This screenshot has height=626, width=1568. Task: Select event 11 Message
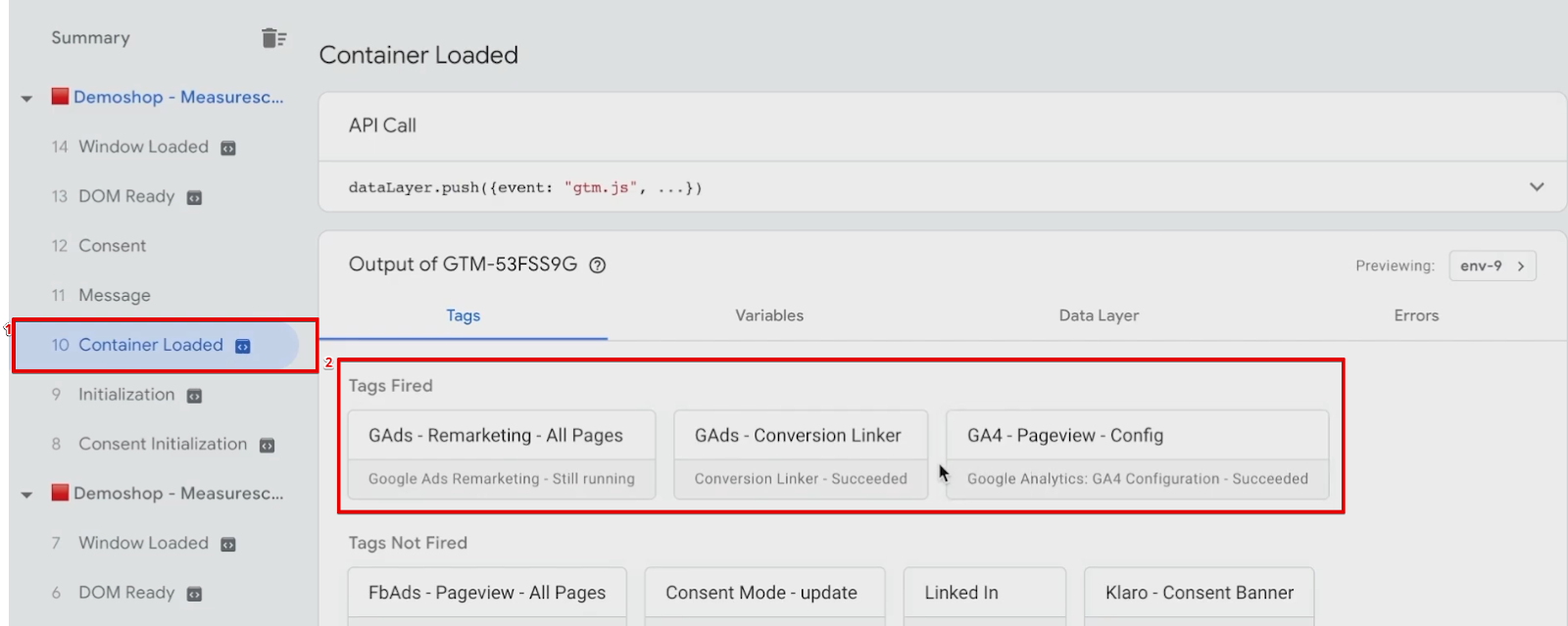coord(101,296)
